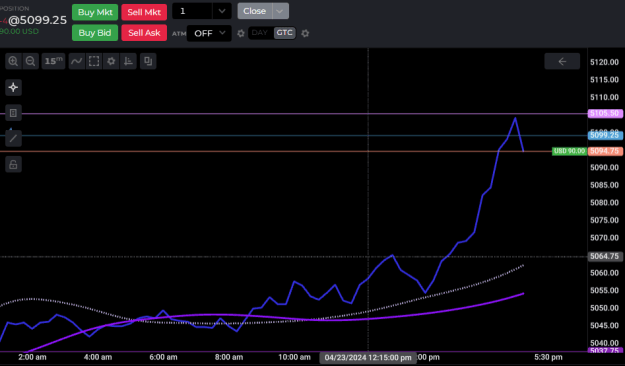
Task: Select the line drawing tool
Action: tap(13, 138)
